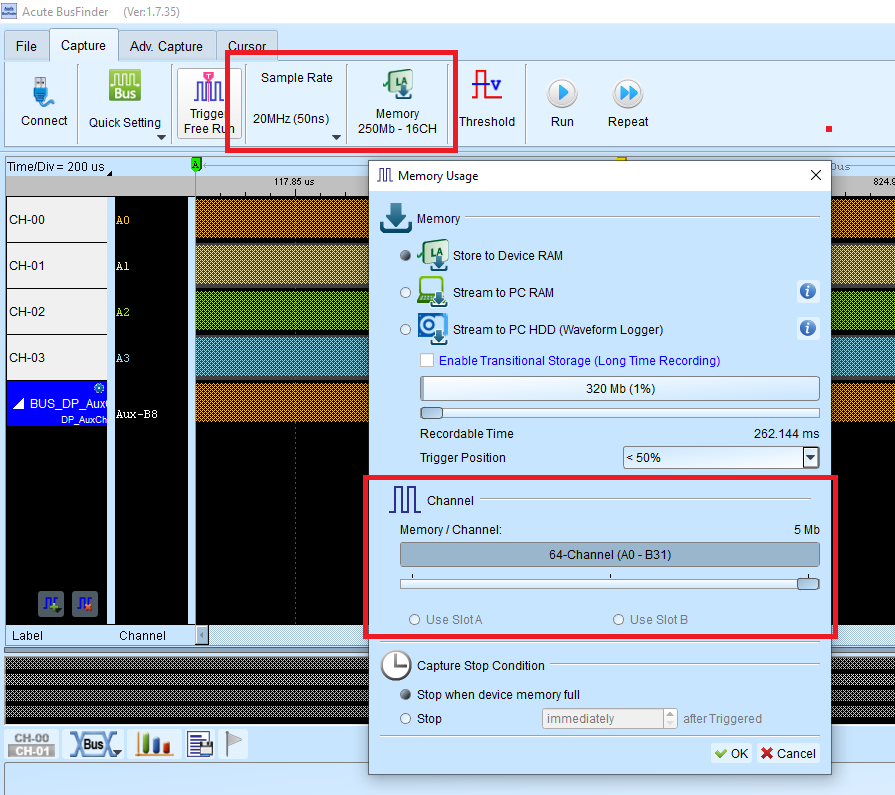Screen dimensions: 895x795
Task: Start capture with the Run button
Action: 562,93
